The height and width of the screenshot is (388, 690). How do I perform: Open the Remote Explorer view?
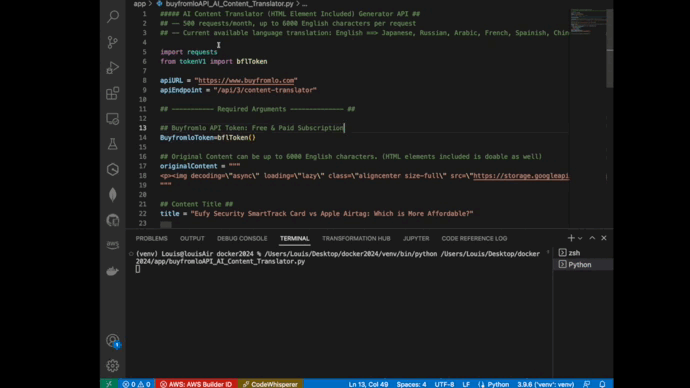(113, 119)
